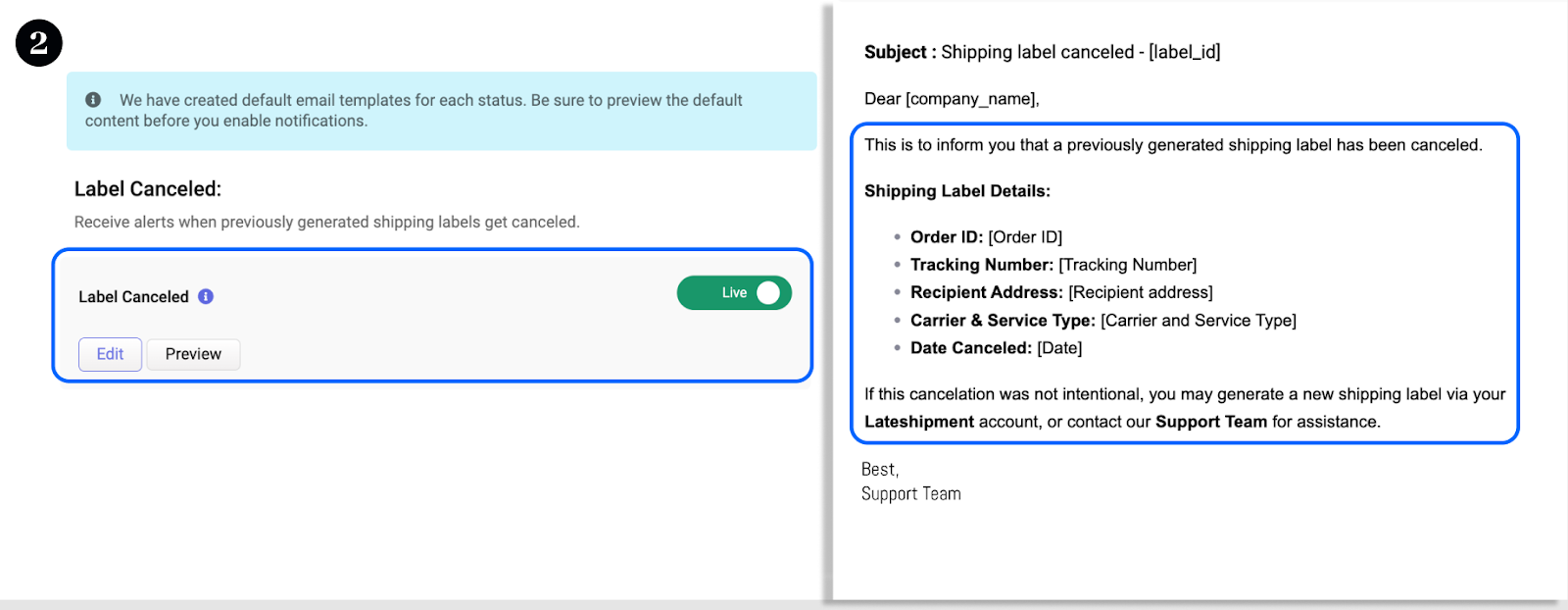Click the black step number 2 badge
The width and height of the screenshot is (1568, 610).
(x=39, y=43)
